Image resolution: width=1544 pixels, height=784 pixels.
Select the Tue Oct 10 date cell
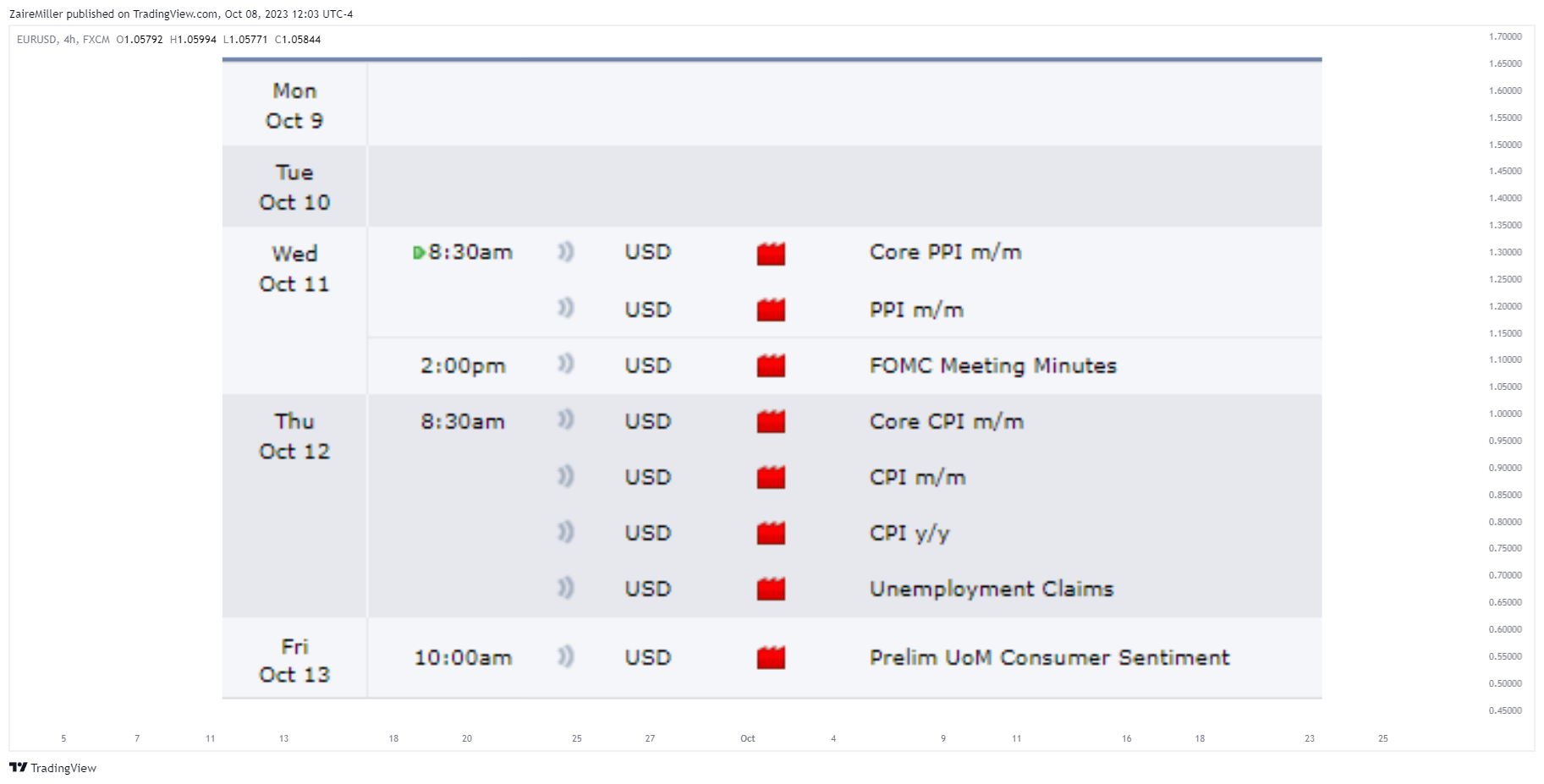point(294,187)
